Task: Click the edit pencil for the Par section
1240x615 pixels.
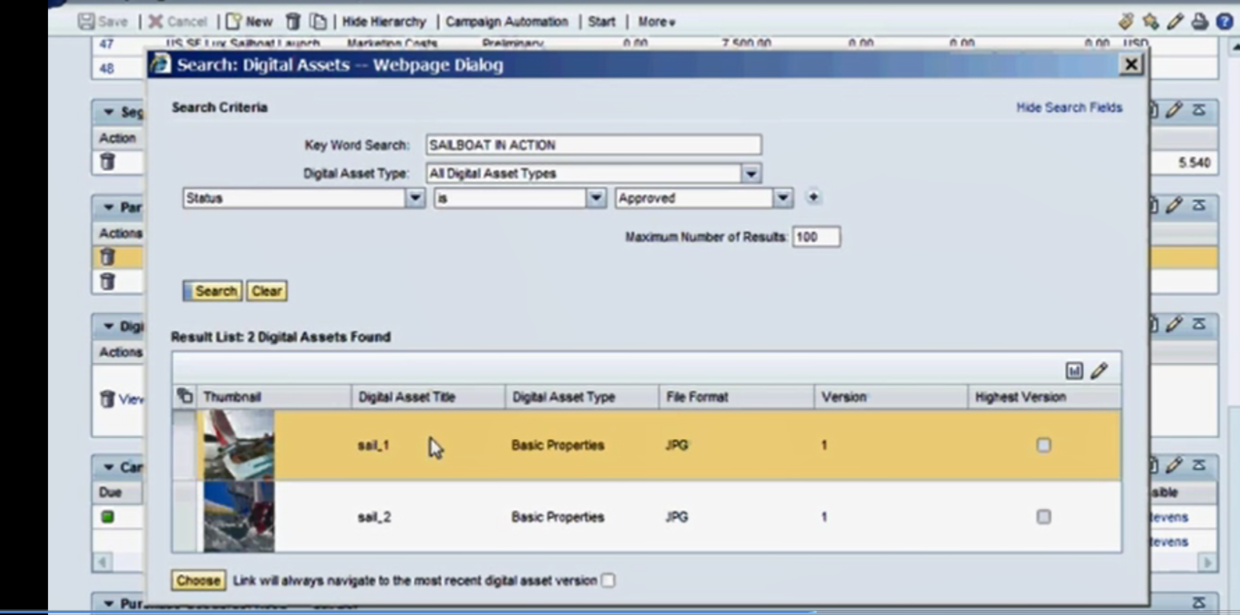Action: 1175,205
